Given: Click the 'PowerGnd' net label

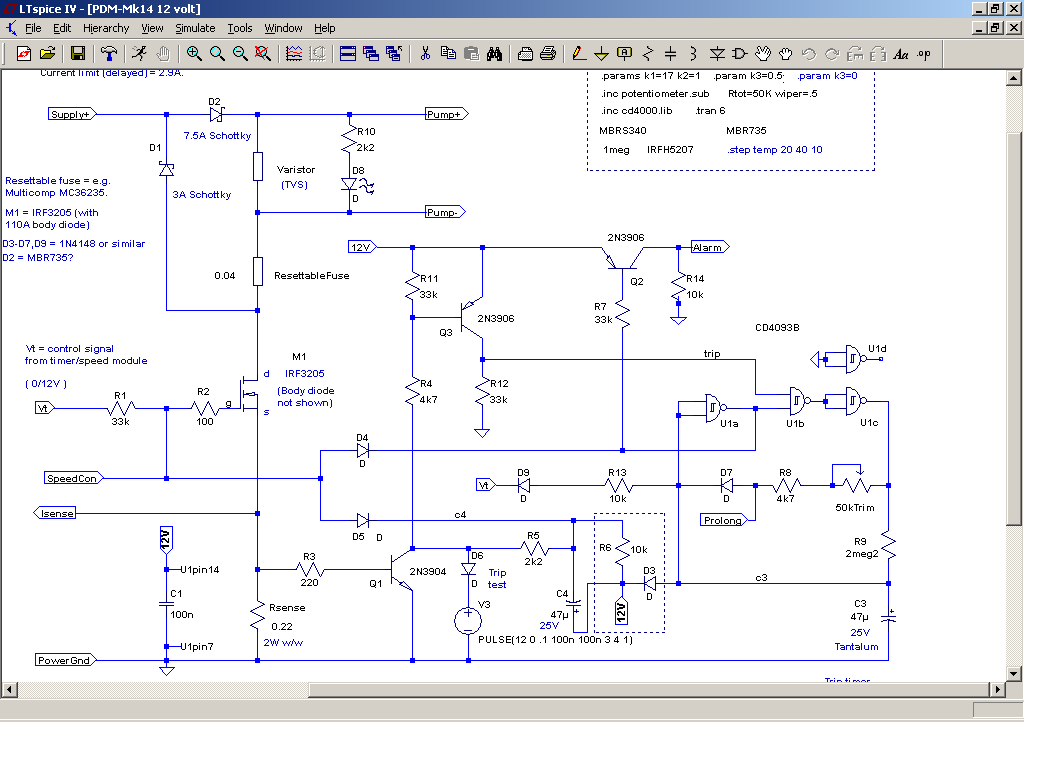Looking at the screenshot, I should point(66,660).
